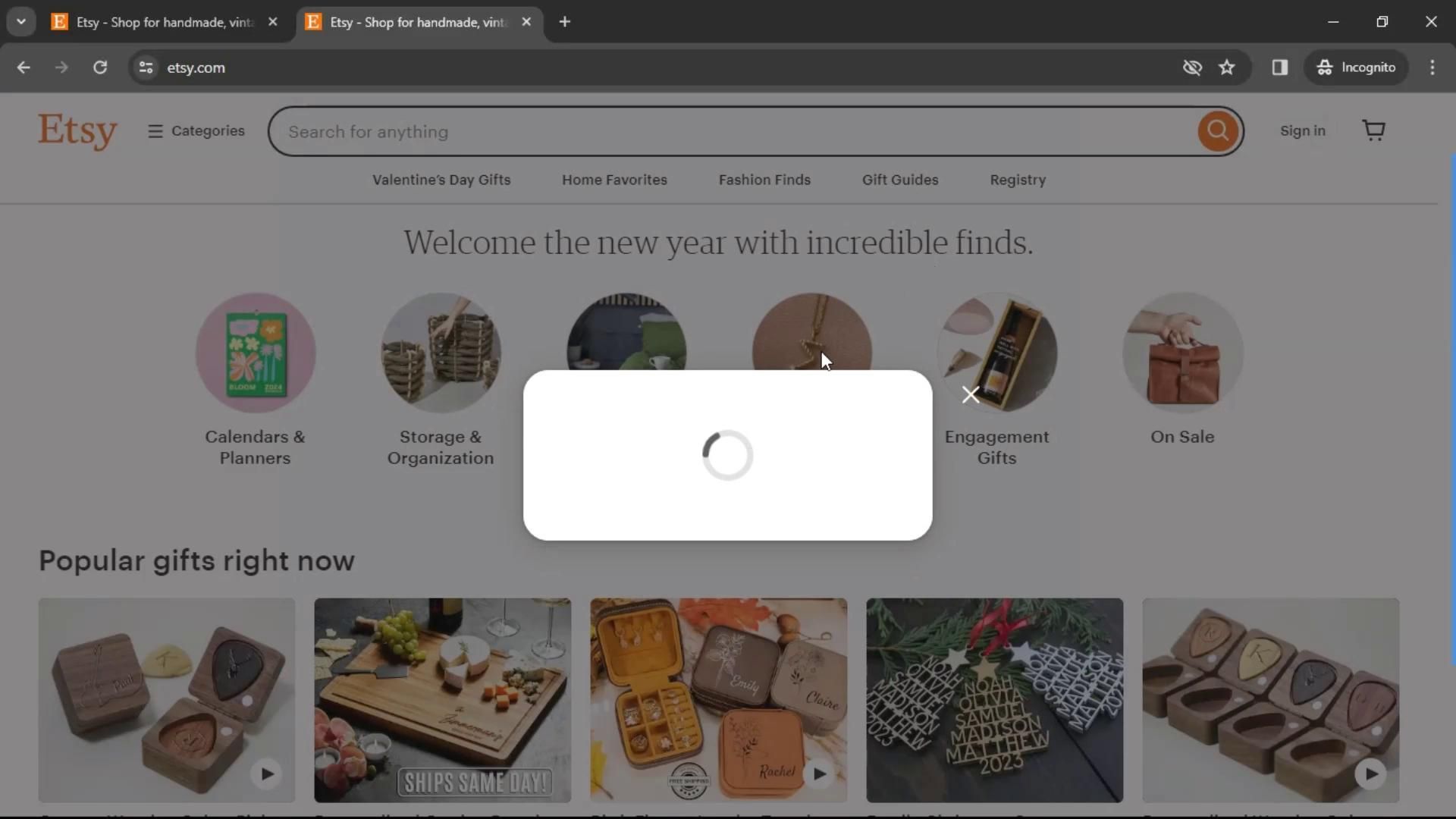Click the Etsy logo

77,131
